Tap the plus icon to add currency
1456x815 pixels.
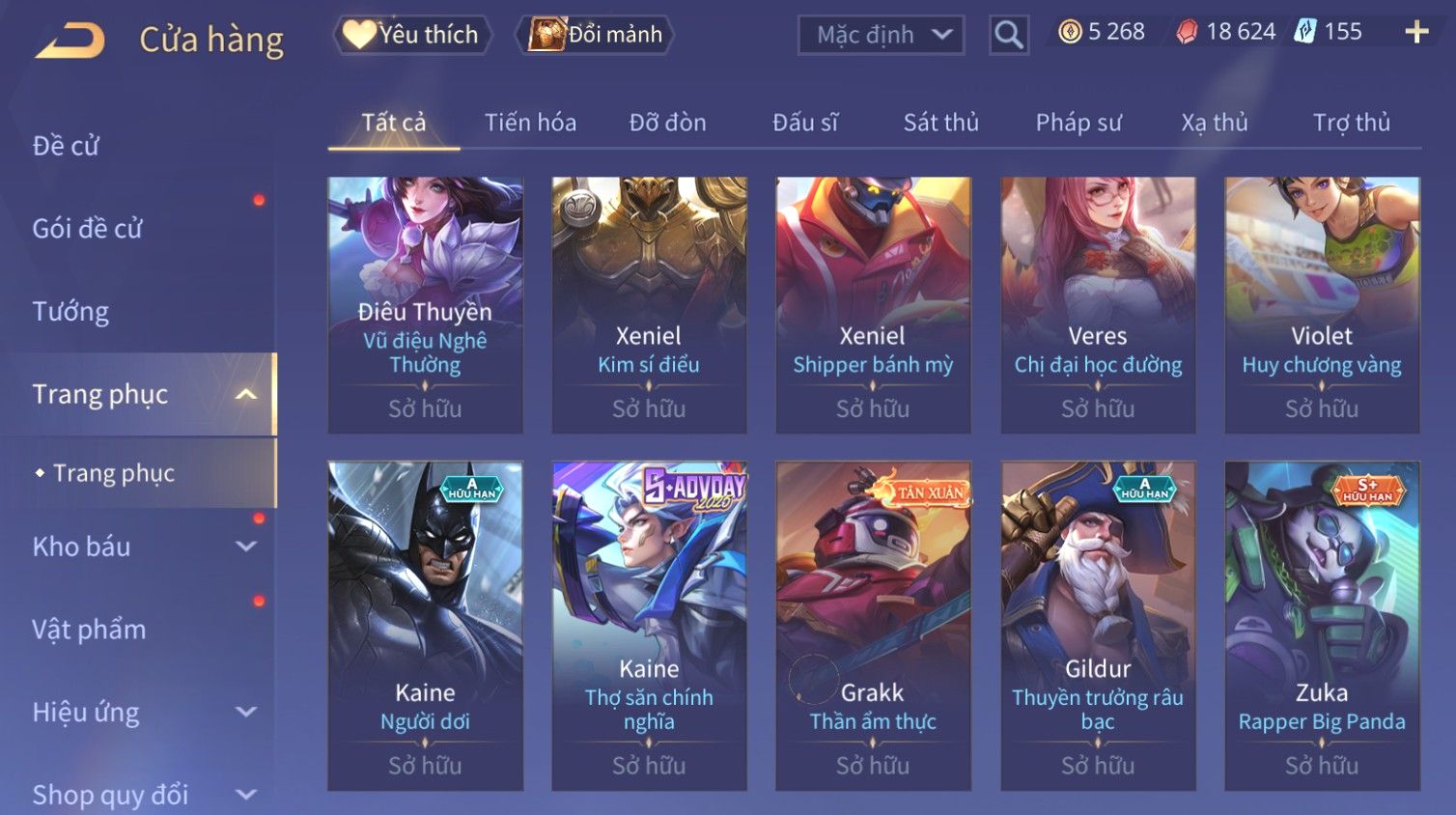[x=1416, y=32]
